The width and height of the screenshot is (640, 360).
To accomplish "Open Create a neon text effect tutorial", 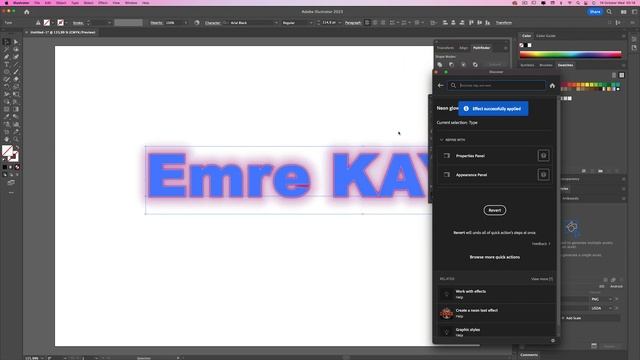I will pyautogui.click(x=496, y=313).
